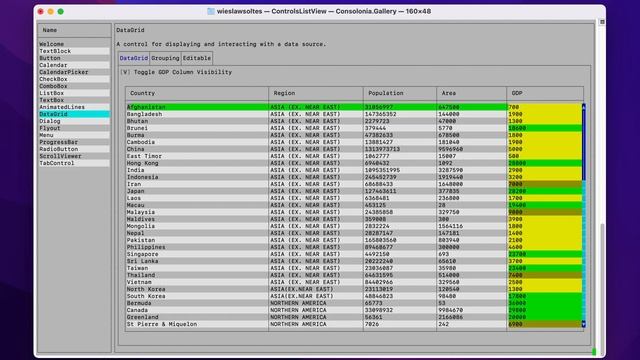The image size is (640, 360).
Task: Open TabControl in the controls list
Action: pos(74,163)
